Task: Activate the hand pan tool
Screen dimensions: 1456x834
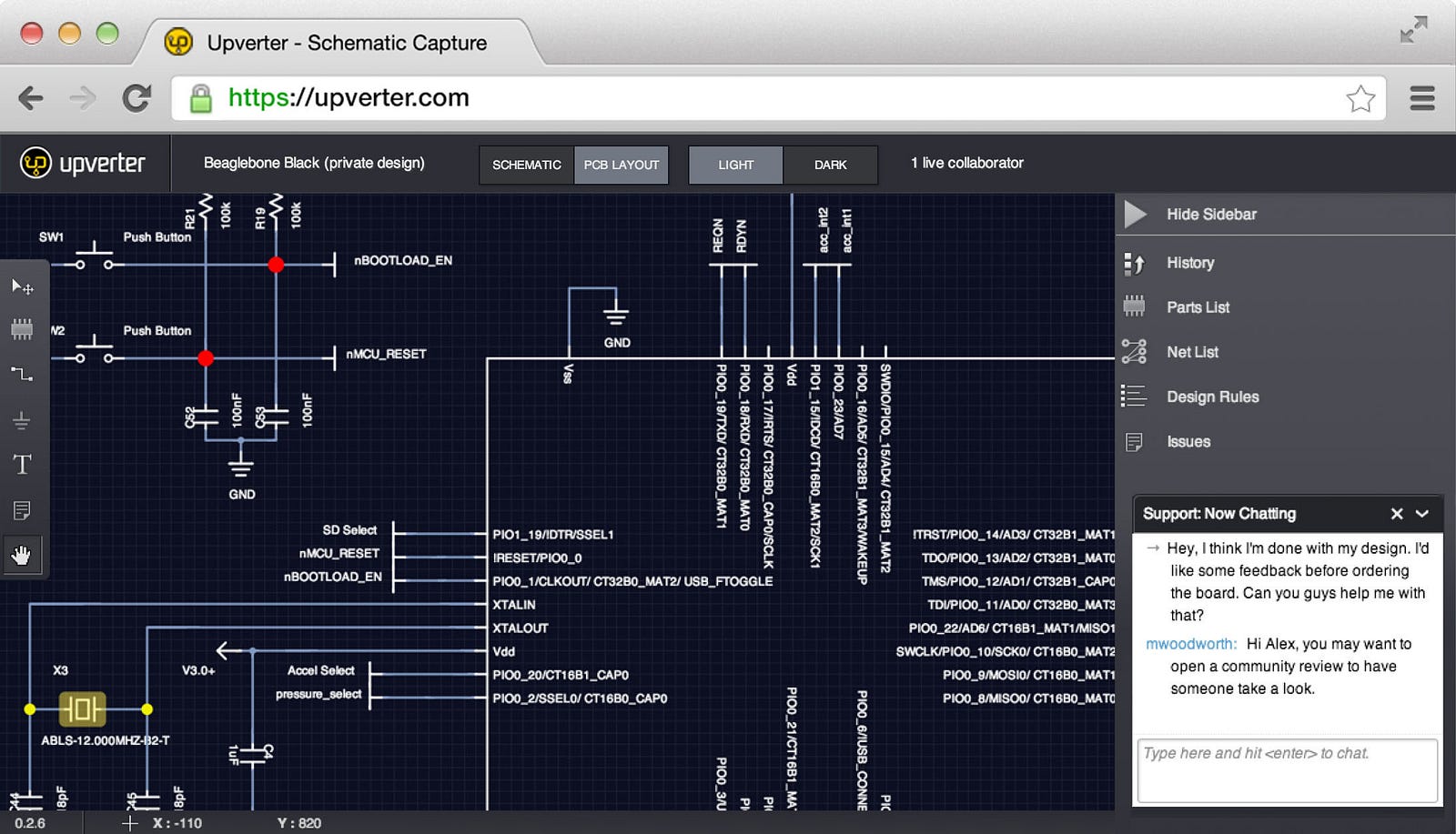Action: (22, 555)
